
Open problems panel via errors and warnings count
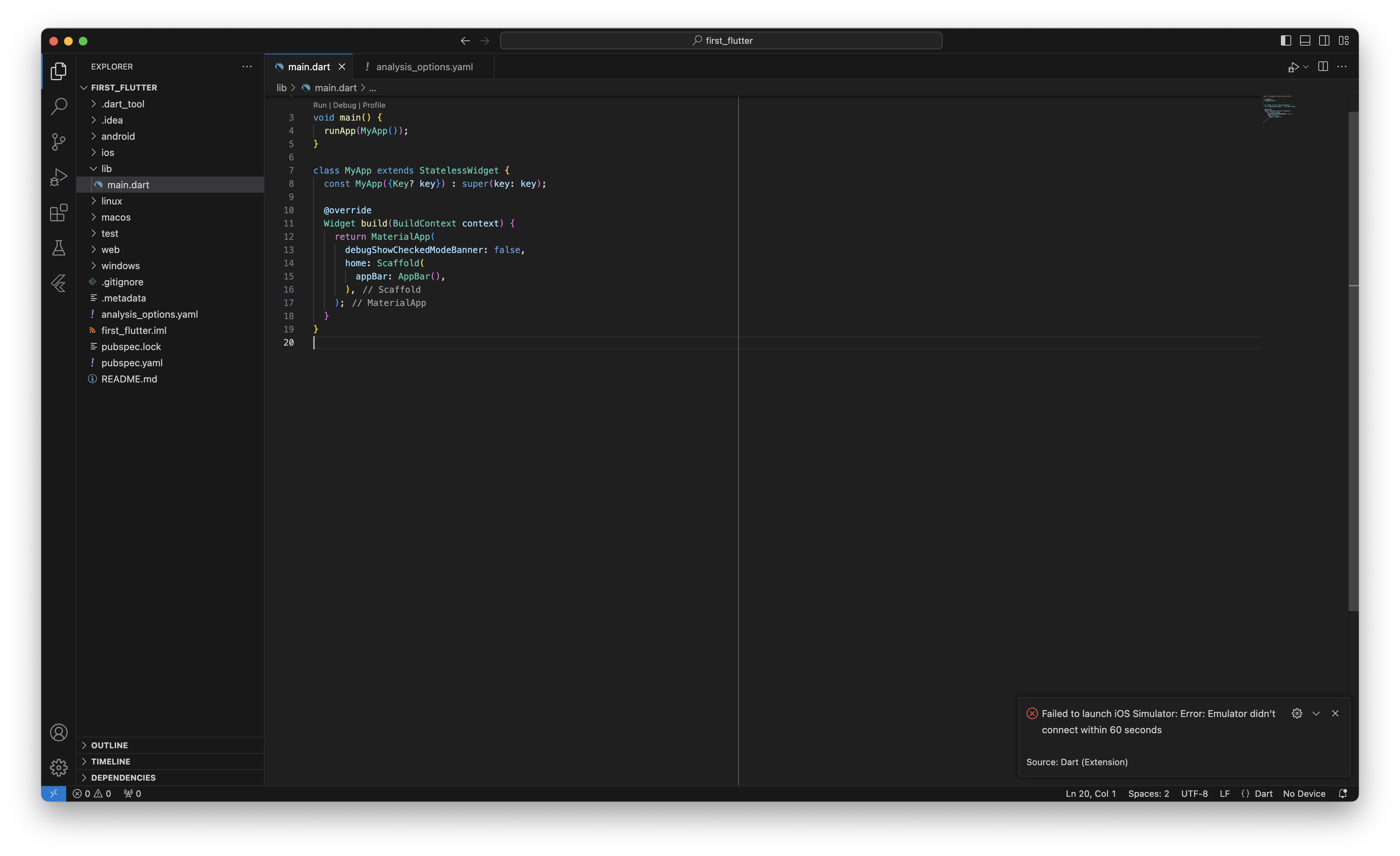tap(92, 793)
